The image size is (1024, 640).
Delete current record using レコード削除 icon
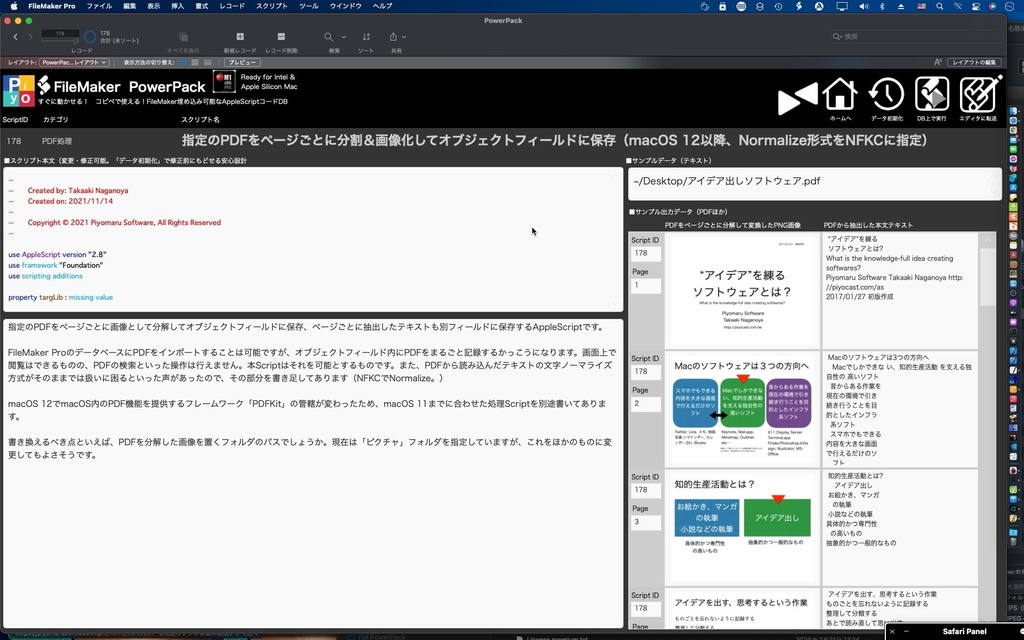280,37
